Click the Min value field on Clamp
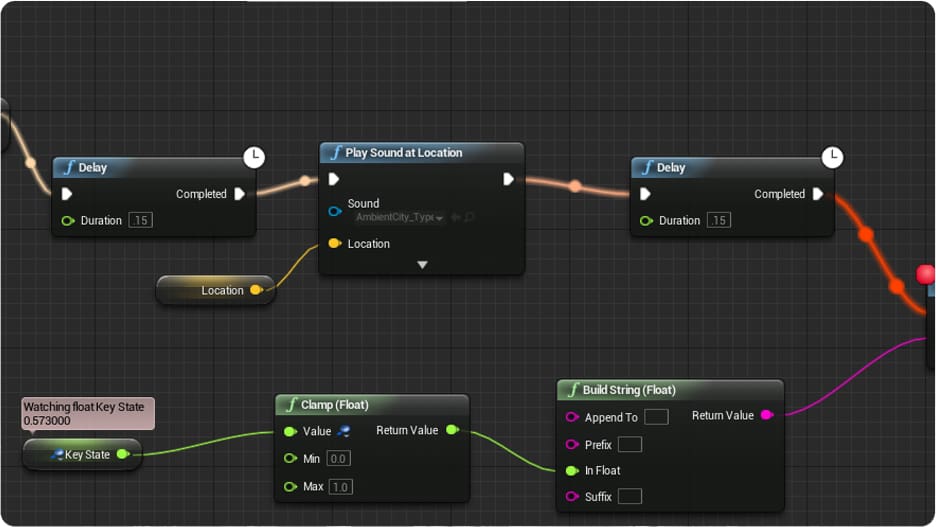Viewport: 936px width, 527px height. [x=339, y=458]
